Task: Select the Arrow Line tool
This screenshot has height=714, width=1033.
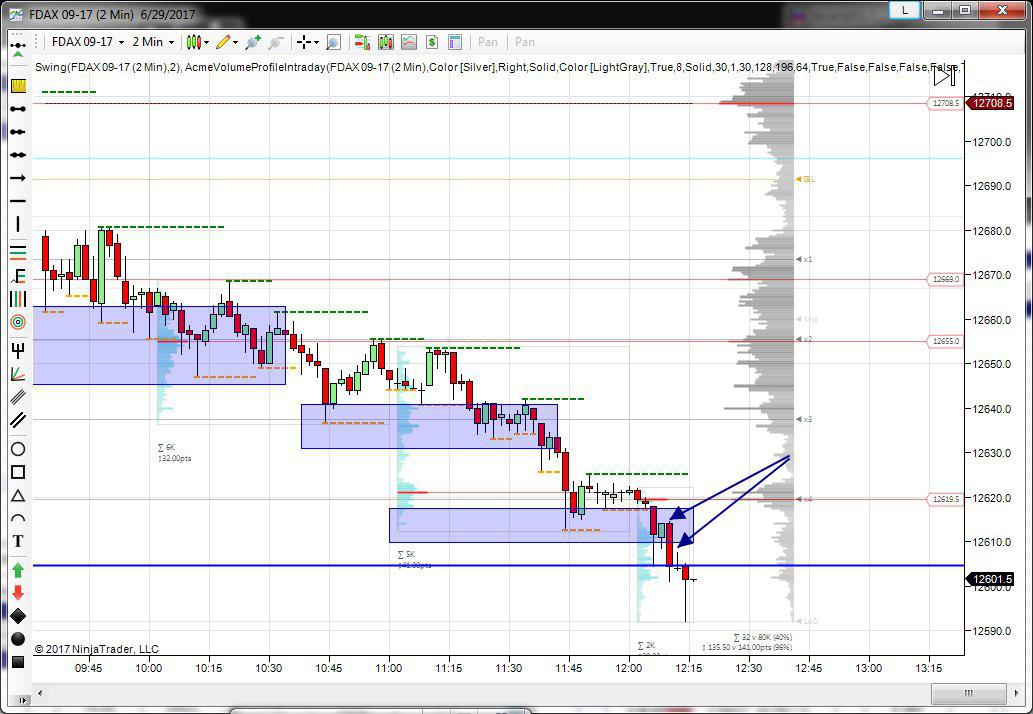Action: (x=18, y=178)
